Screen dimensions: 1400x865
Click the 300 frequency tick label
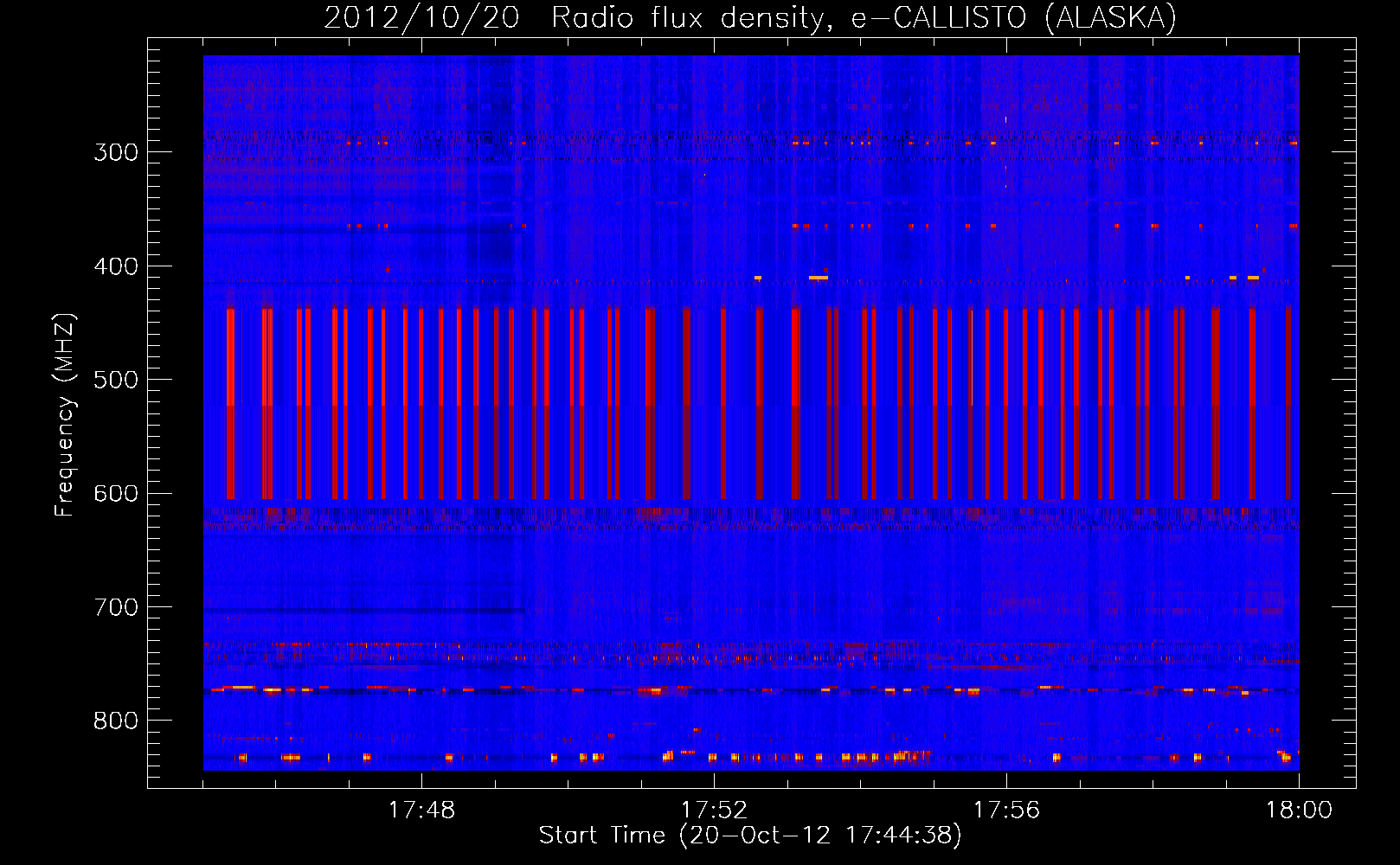(x=116, y=152)
